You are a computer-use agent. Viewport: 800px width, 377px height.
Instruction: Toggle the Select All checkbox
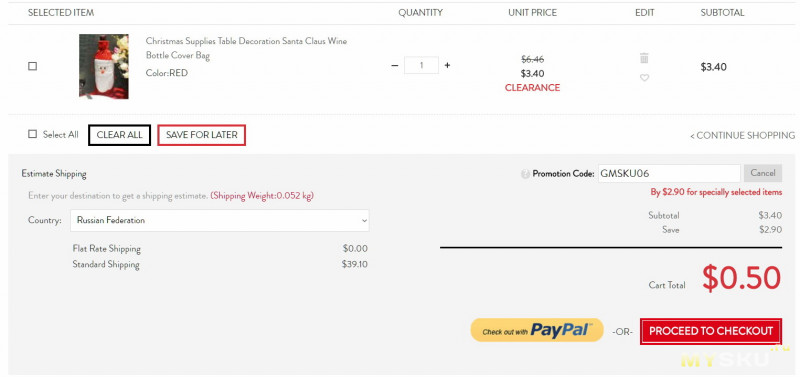(x=33, y=134)
